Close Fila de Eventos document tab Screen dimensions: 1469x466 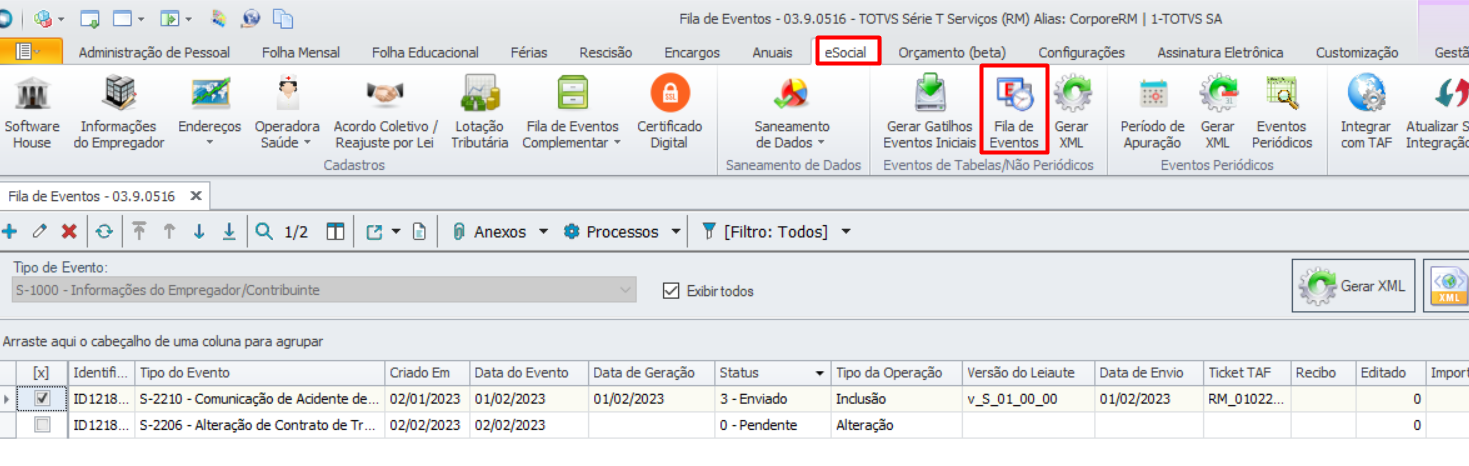click(196, 196)
